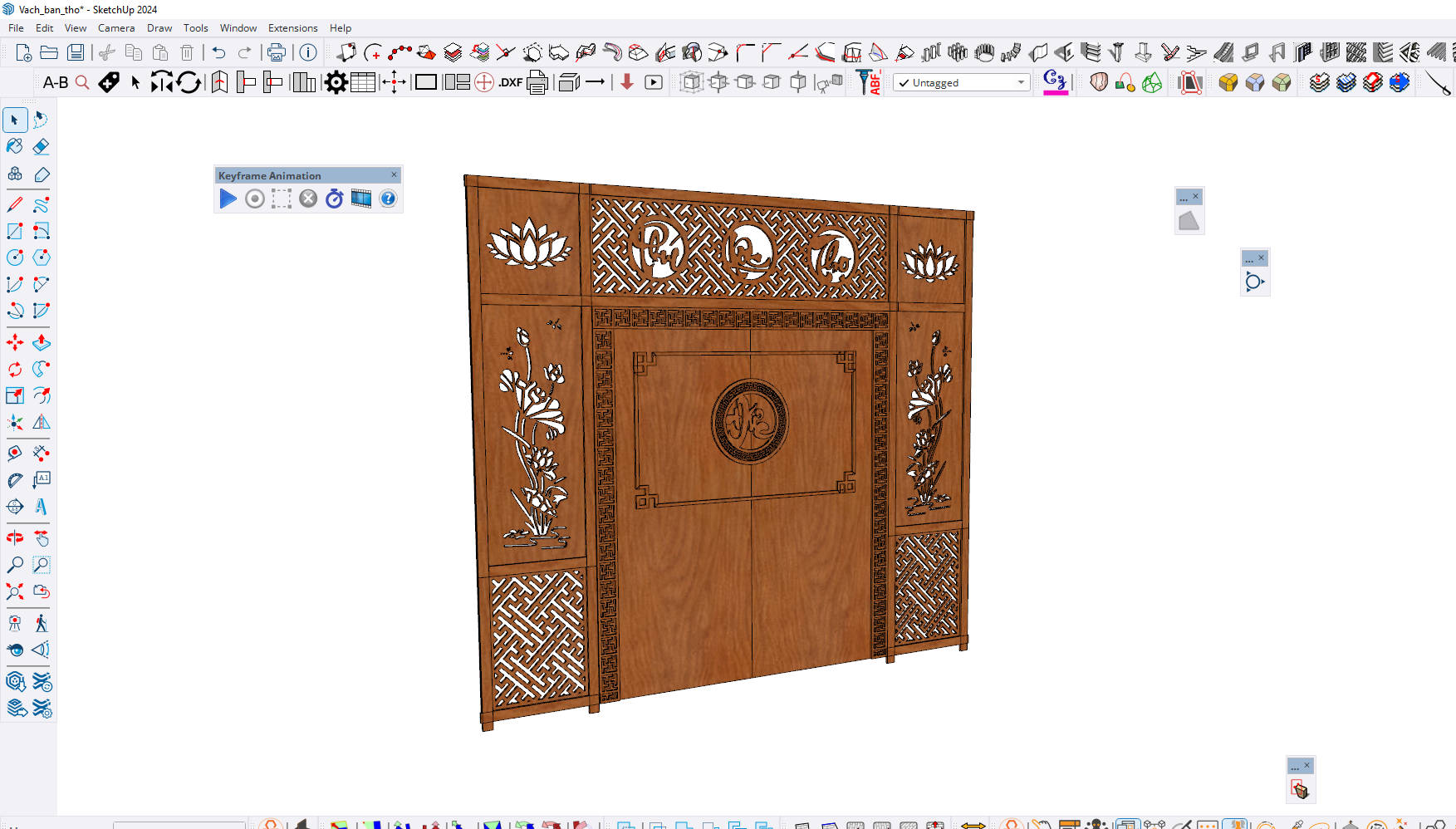Pick the Move tool

pos(15,342)
